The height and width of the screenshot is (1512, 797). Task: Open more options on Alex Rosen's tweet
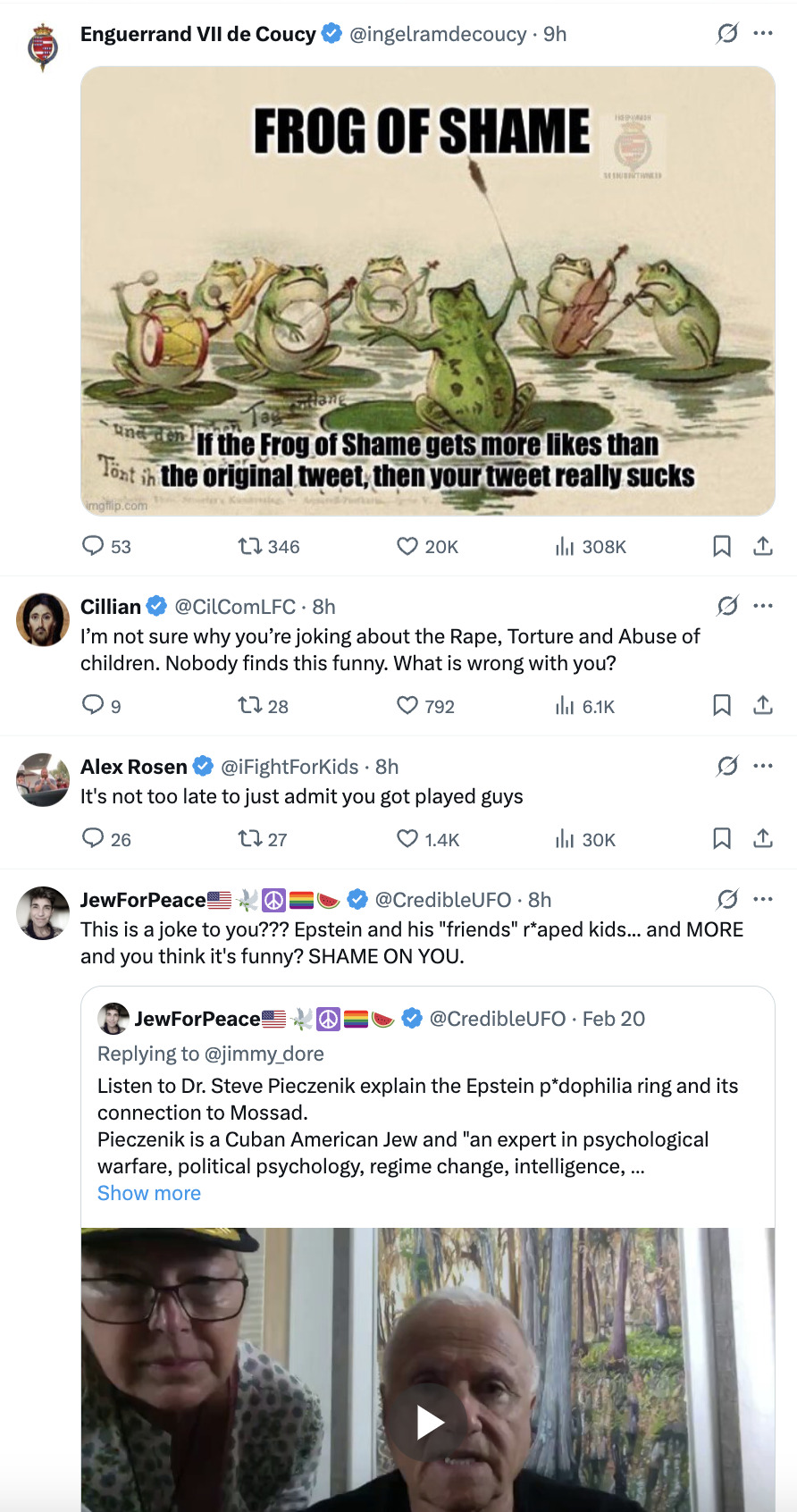[763, 766]
